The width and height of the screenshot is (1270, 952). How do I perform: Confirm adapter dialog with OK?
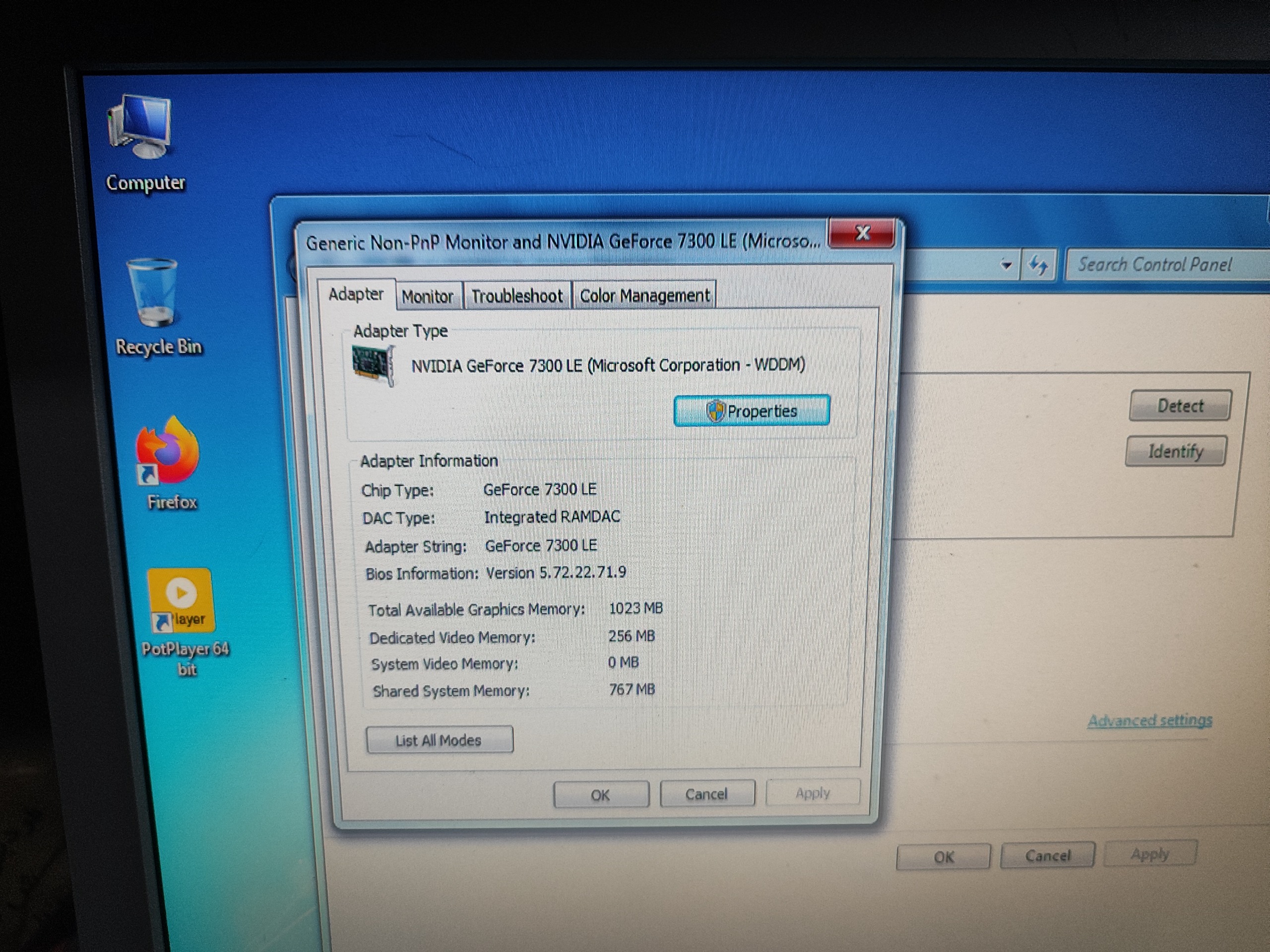point(601,795)
